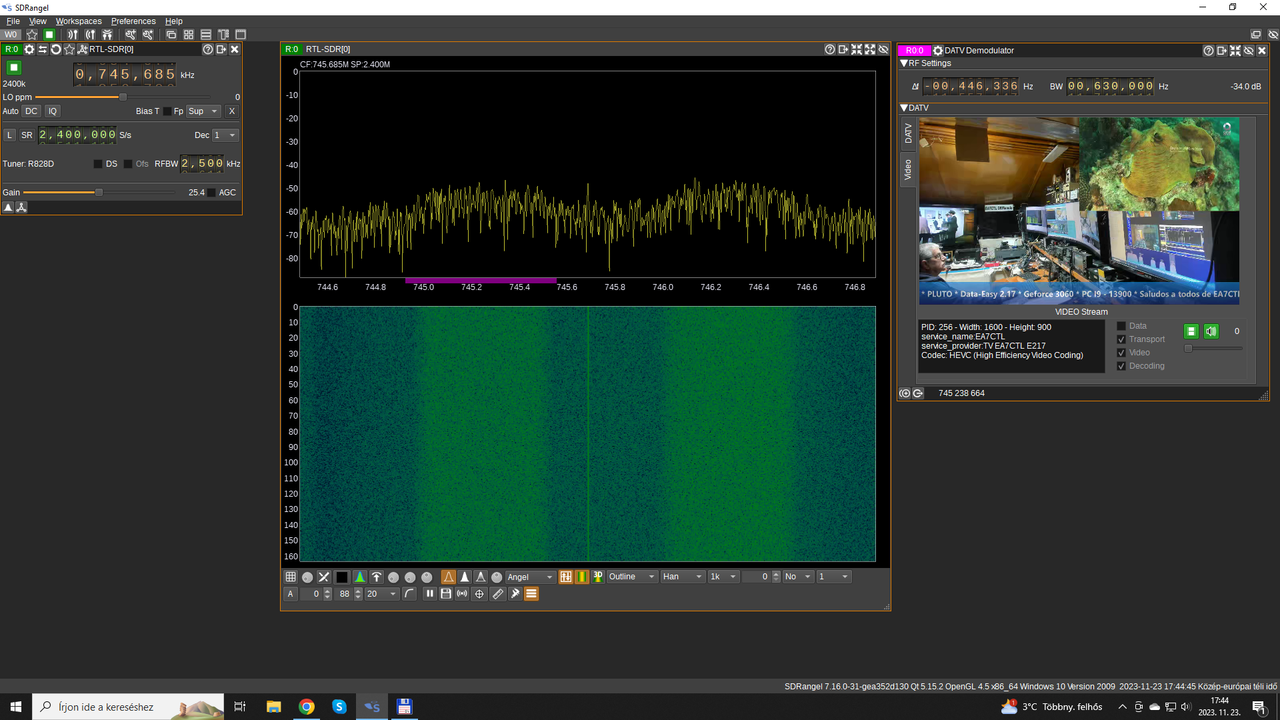
Task: Open the Preferences menu
Action: (133, 21)
